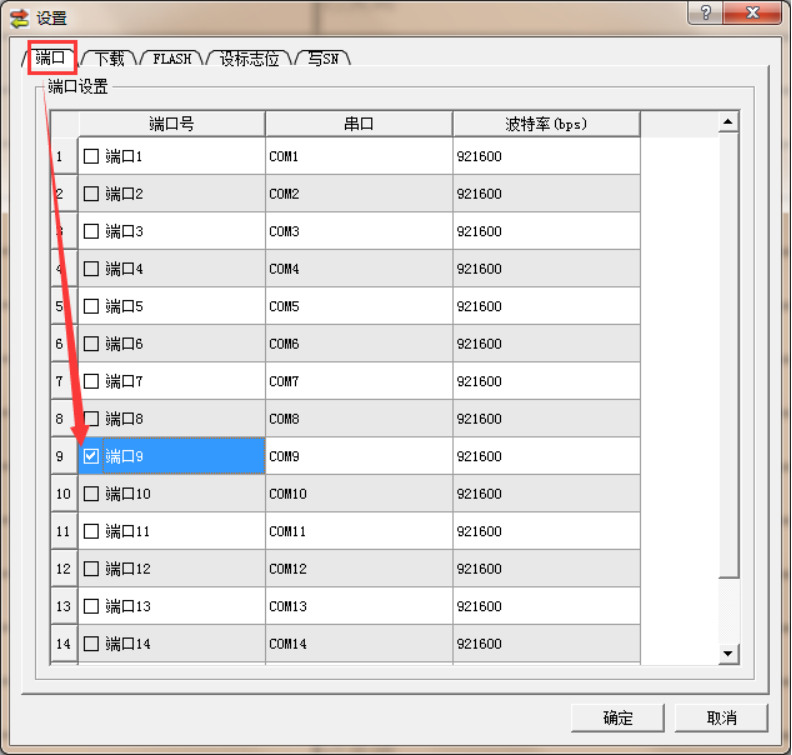Select row header number 14
The width and height of the screenshot is (792, 755).
point(64,644)
